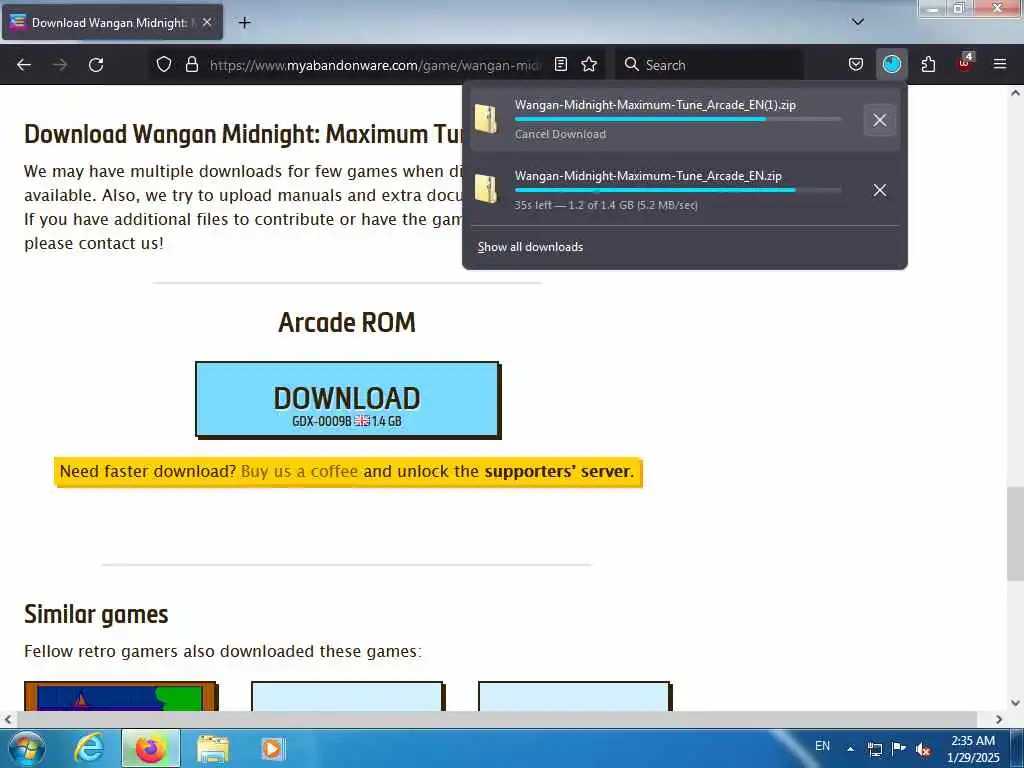1024x768 pixels.
Task: Click the greyed-out forward navigation arrow
Action: (x=60, y=65)
